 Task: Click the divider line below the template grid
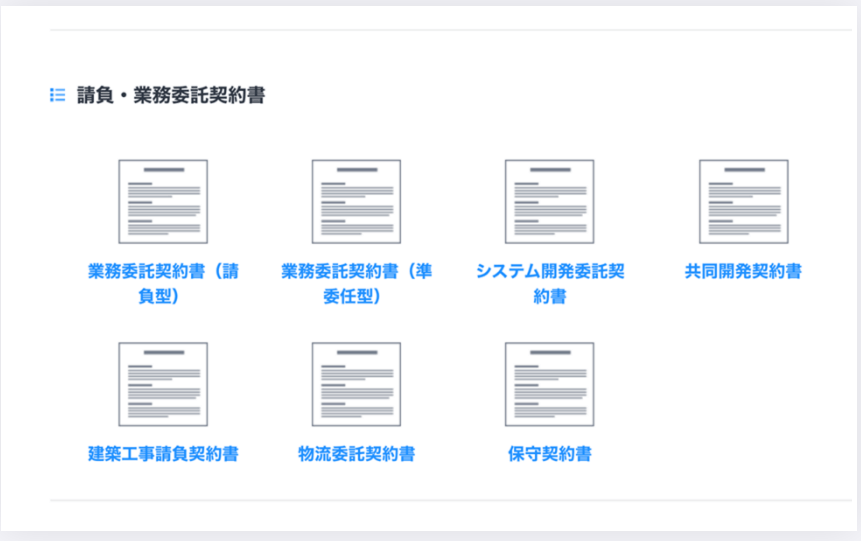click(x=450, y=499)
